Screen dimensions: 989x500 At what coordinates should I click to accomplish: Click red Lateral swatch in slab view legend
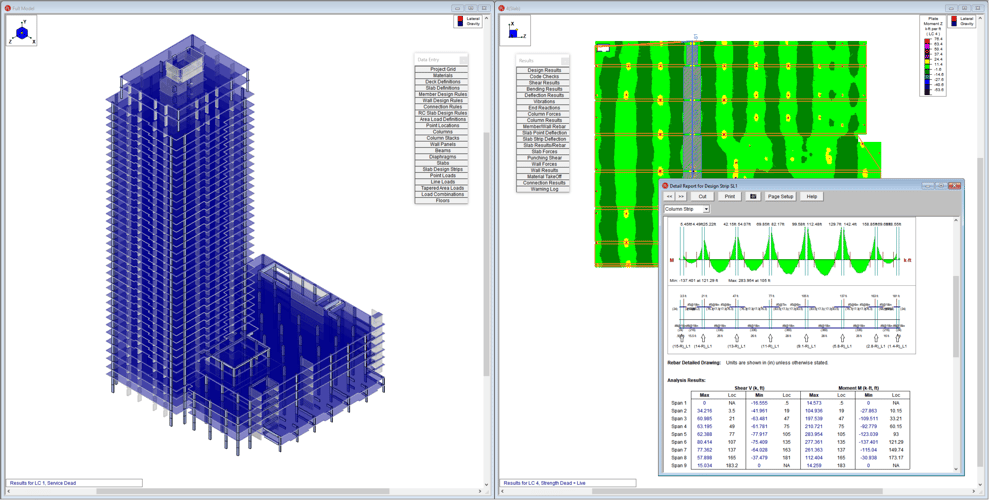click(x=952, y=19)
